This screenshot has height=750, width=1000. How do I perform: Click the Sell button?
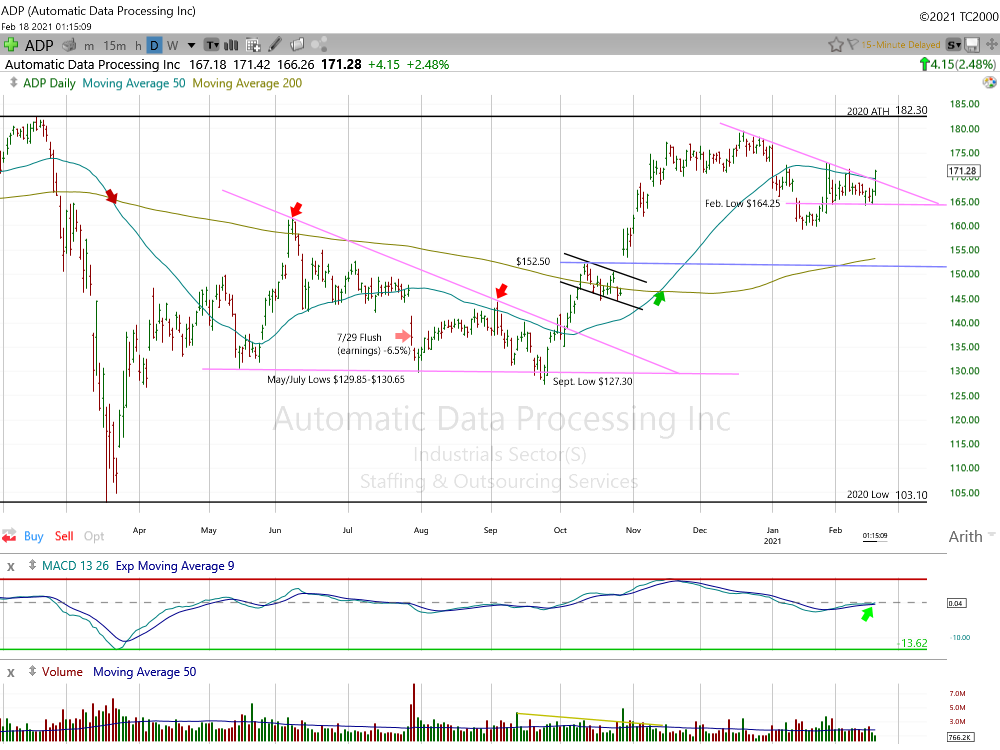click(x=64, y=536)
